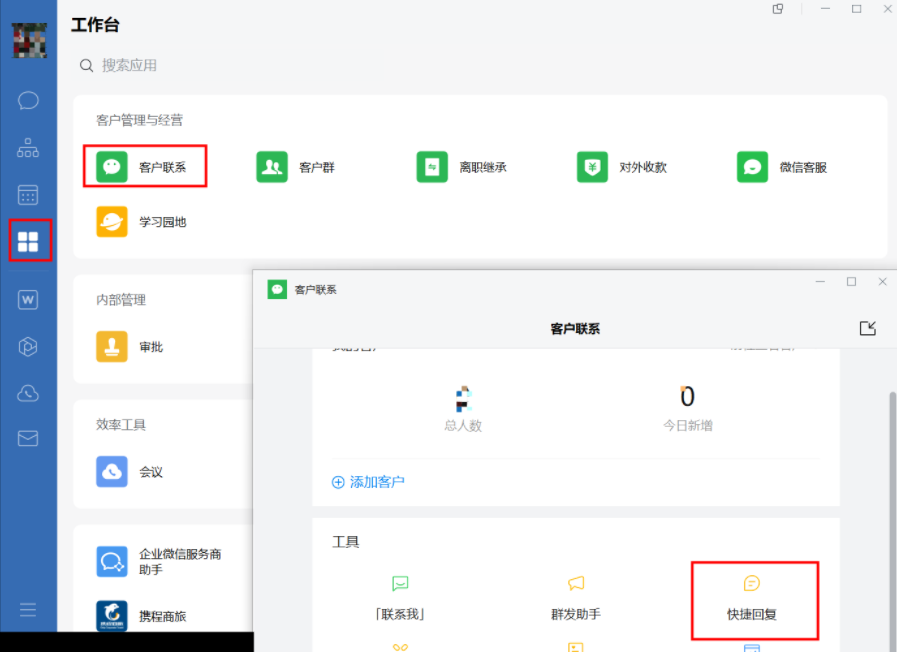This screenshot has height=653, width=897.
Task: Open the organization contacts icon in sidebar
Action: point(28,148)
